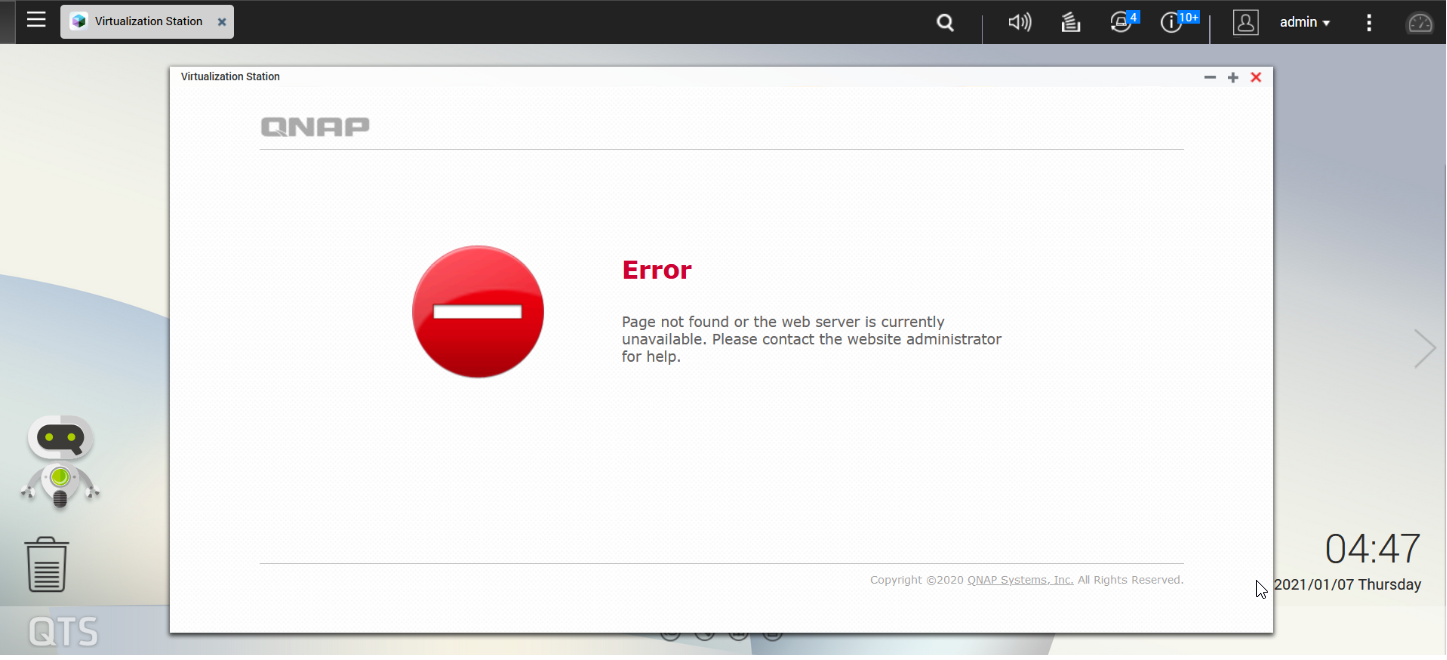Show background tasks icon in the top bar
The width and height of the screenshot is (1447, 660).
tap(1071, 22)
